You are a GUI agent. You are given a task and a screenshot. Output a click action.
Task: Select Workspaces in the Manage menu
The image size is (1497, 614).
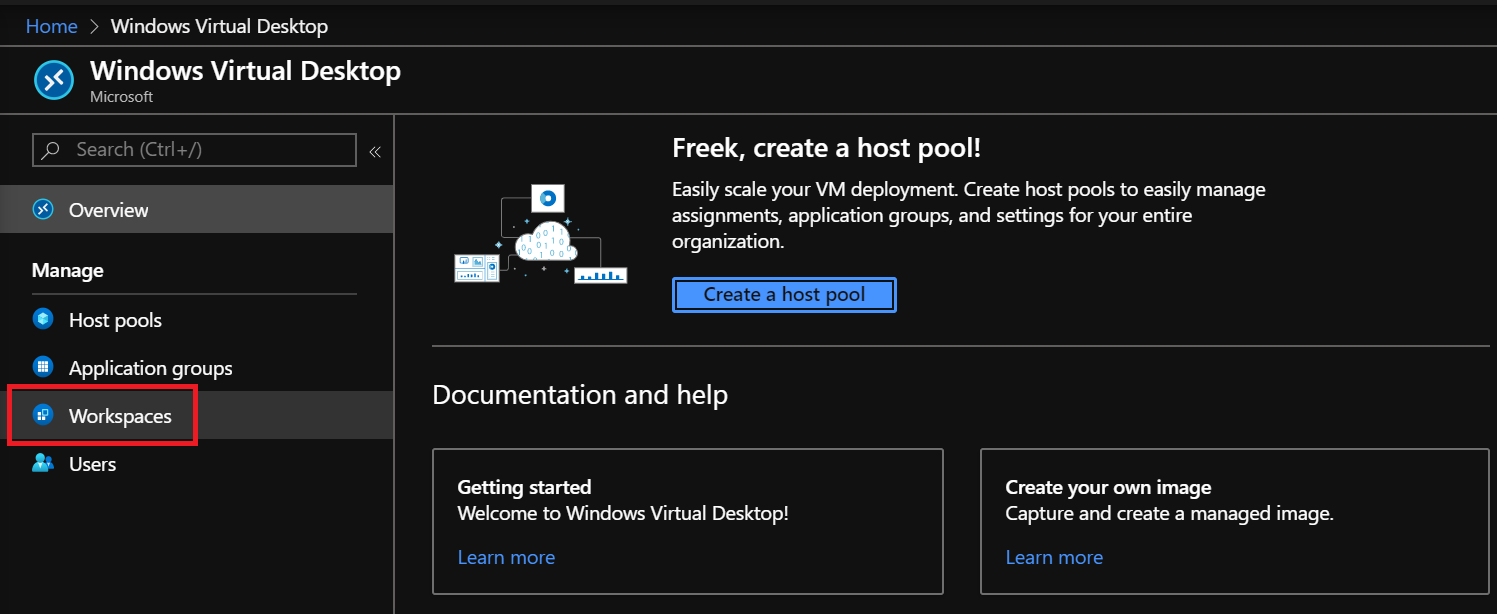pos(196,416)
